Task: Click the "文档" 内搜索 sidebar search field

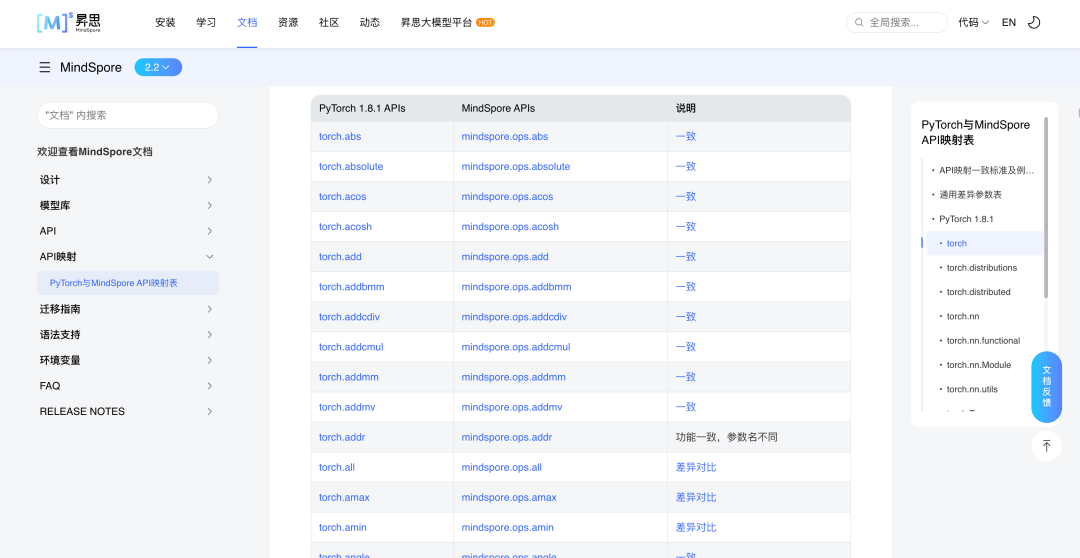Action: [127, 115]
